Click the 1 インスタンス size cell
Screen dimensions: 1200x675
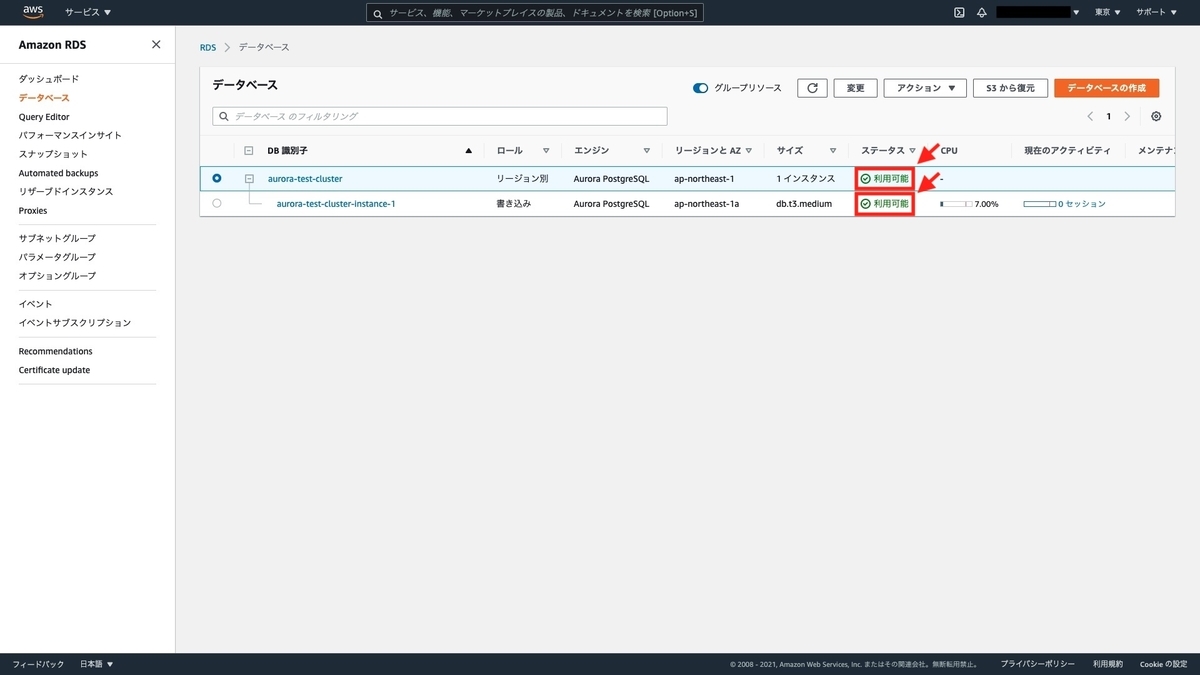[x=805, y=179]
